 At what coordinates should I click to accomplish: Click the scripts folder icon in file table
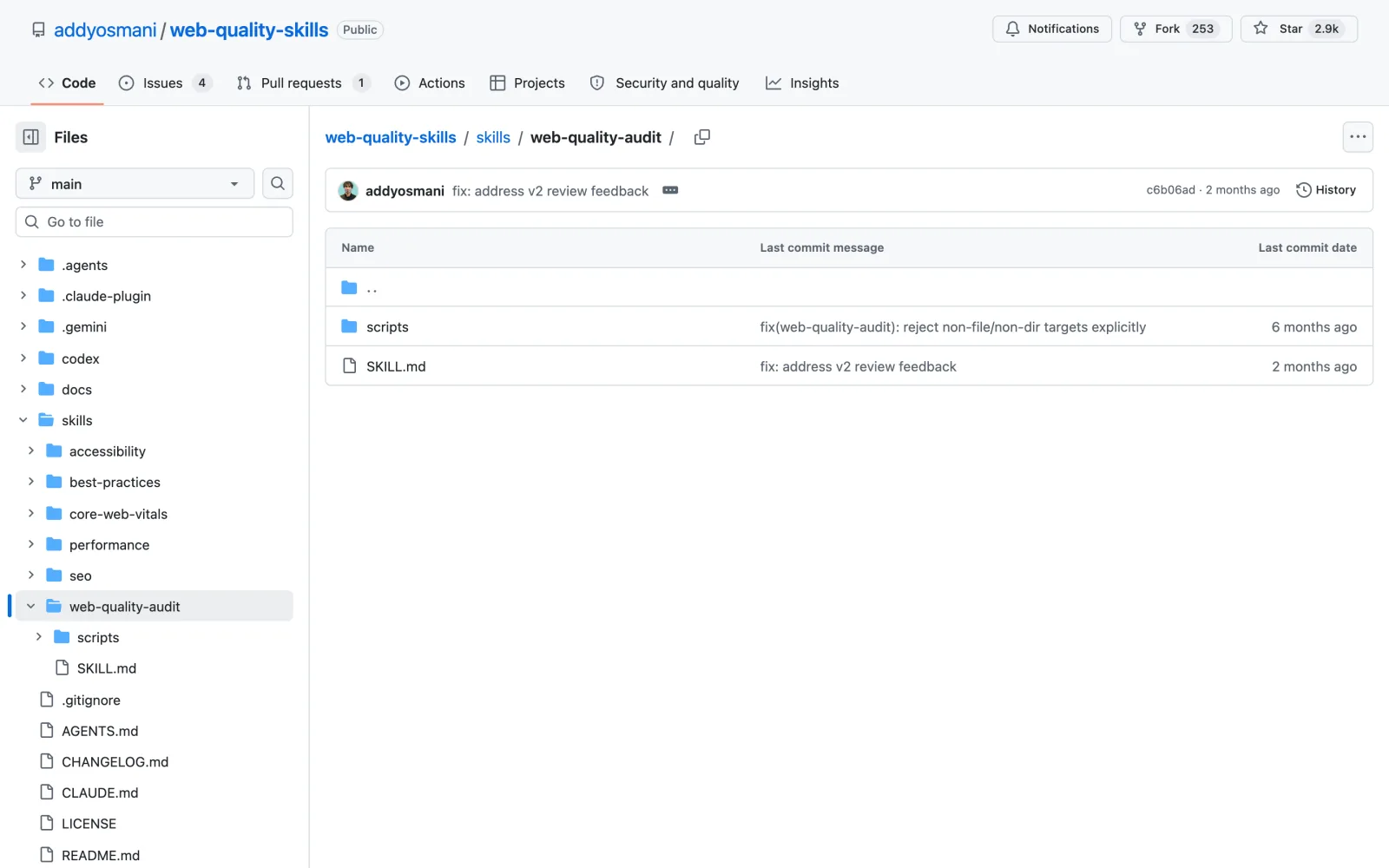(x=350, y=326)
